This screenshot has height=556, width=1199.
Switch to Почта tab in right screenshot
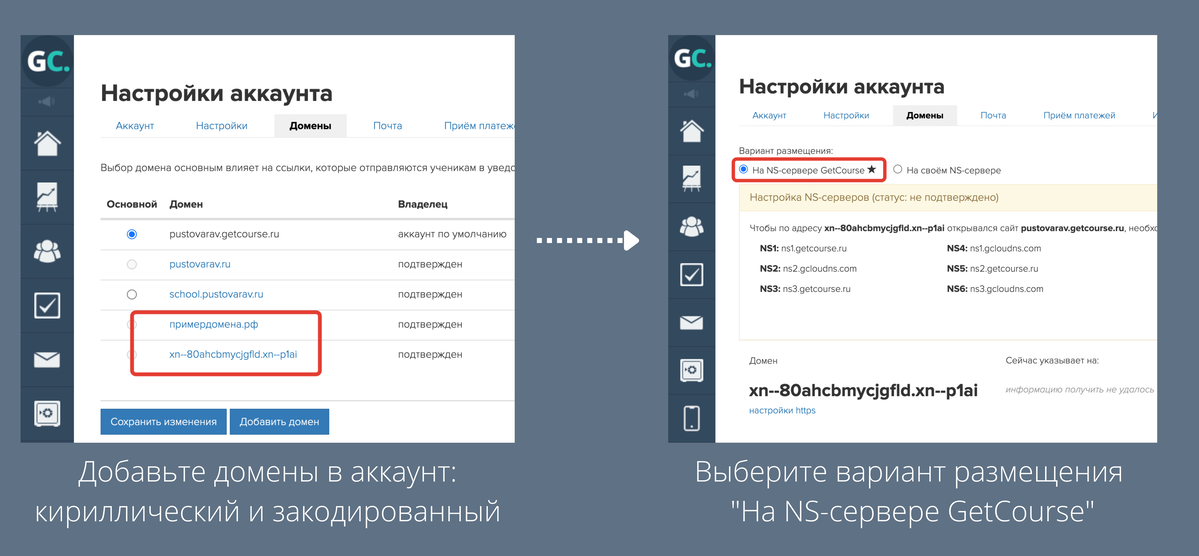coord(993,115)
